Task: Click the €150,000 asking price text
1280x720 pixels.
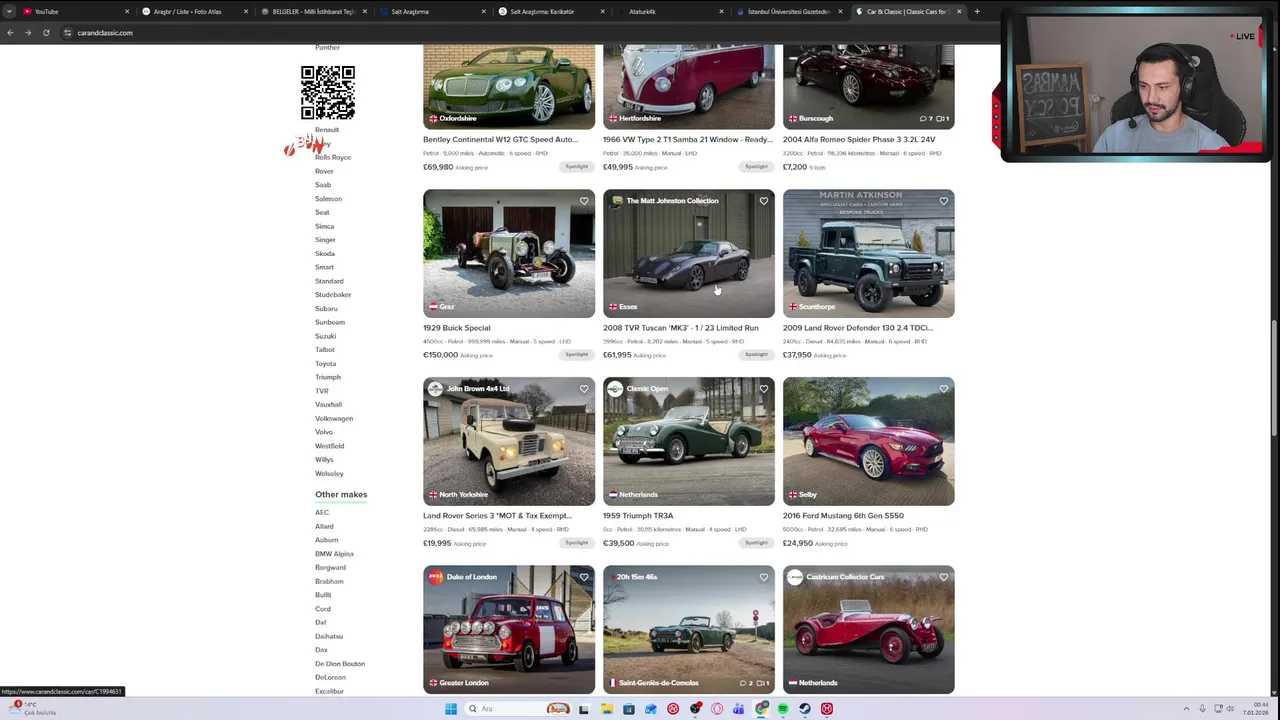Action: point(440,355)
